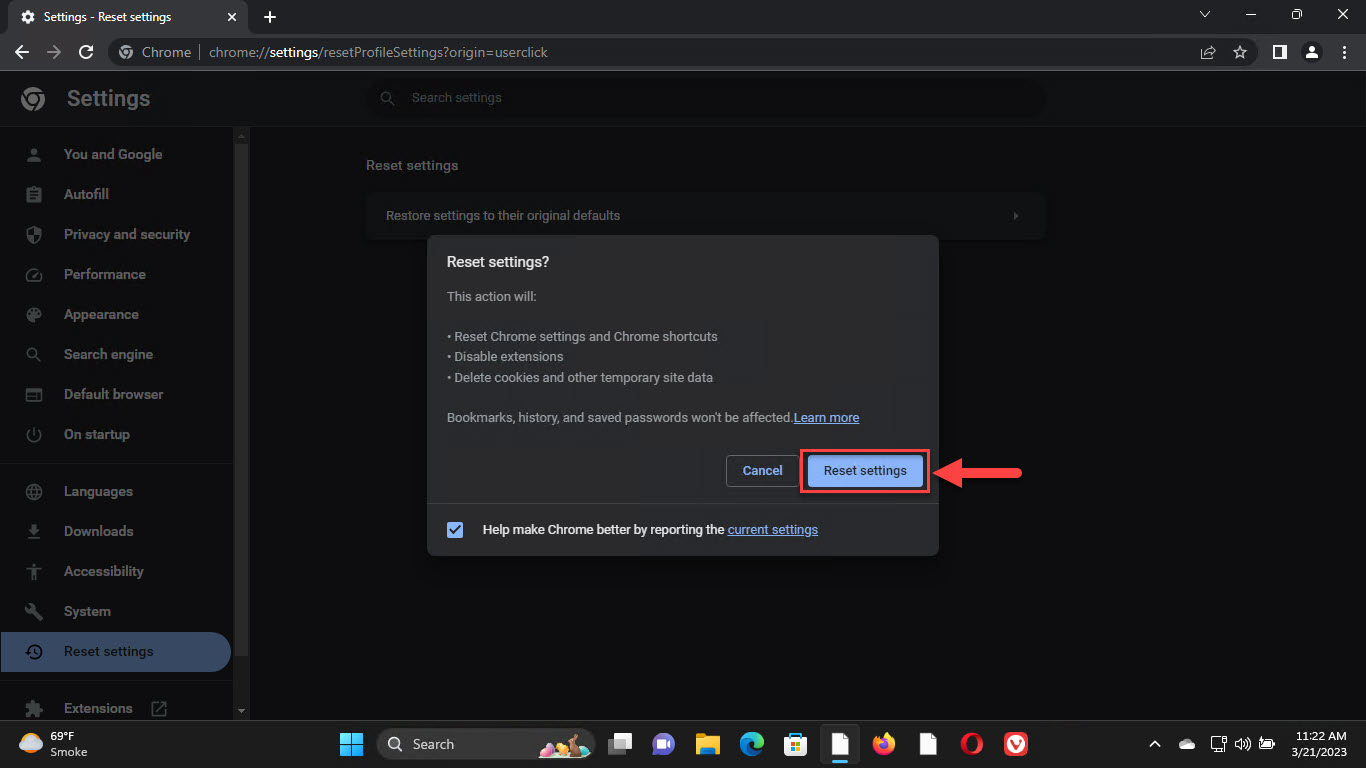
Task: Open a new tab with plus button
Action: [x=270, y=17]
